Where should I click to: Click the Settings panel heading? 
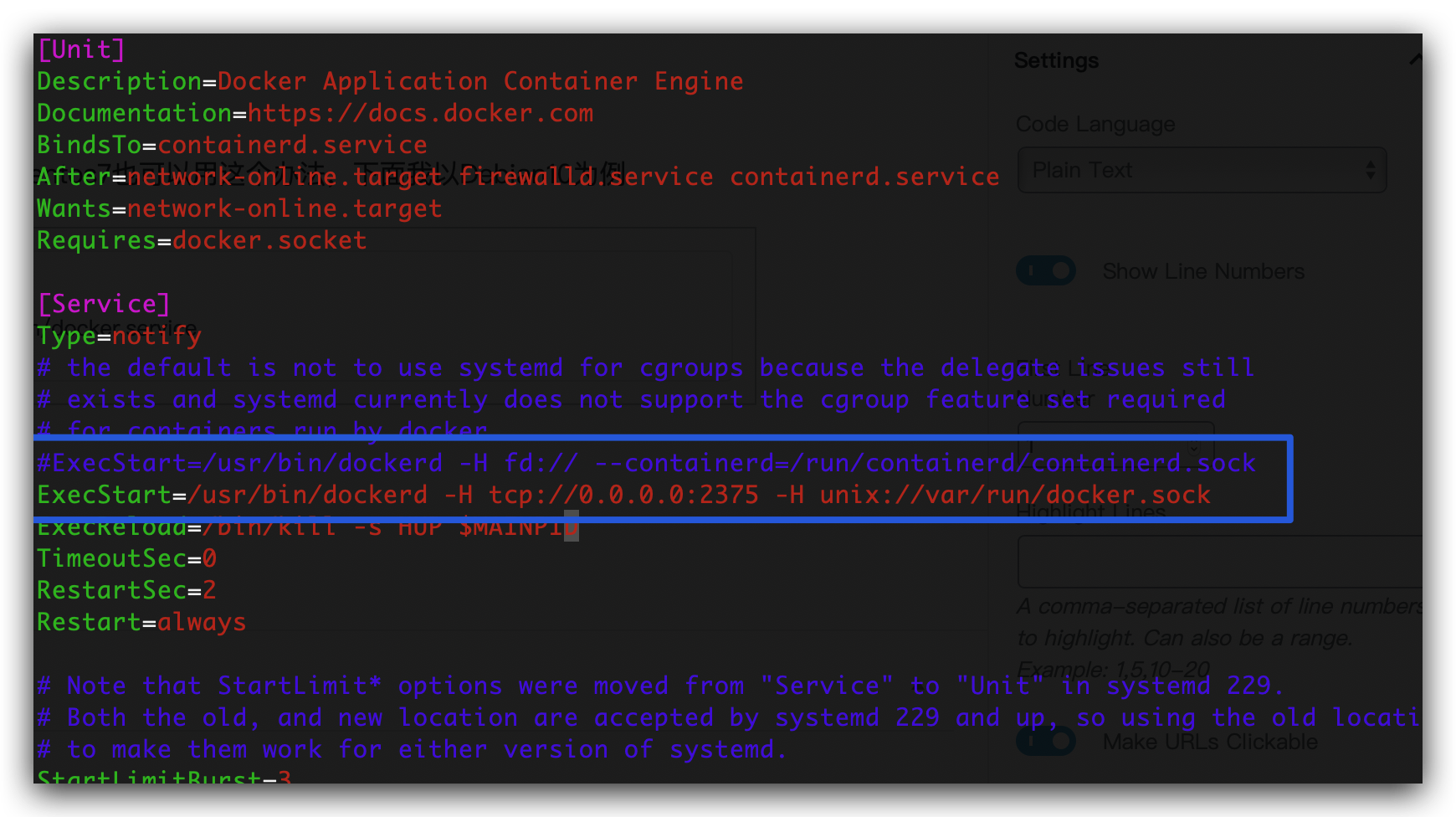[x=1056, y=61]
